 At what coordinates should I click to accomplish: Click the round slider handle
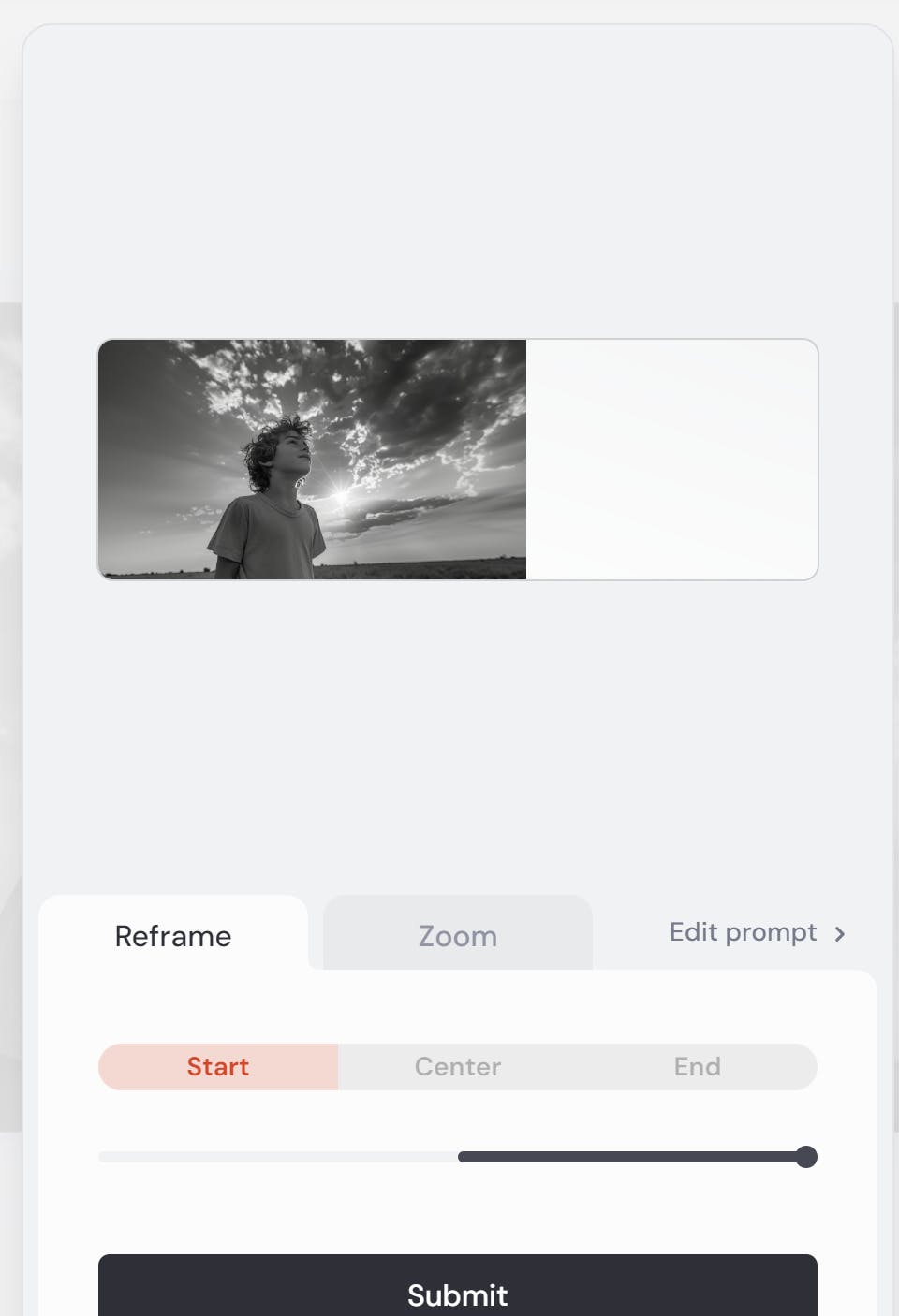pyautogui.click(x=805, y=1157)
